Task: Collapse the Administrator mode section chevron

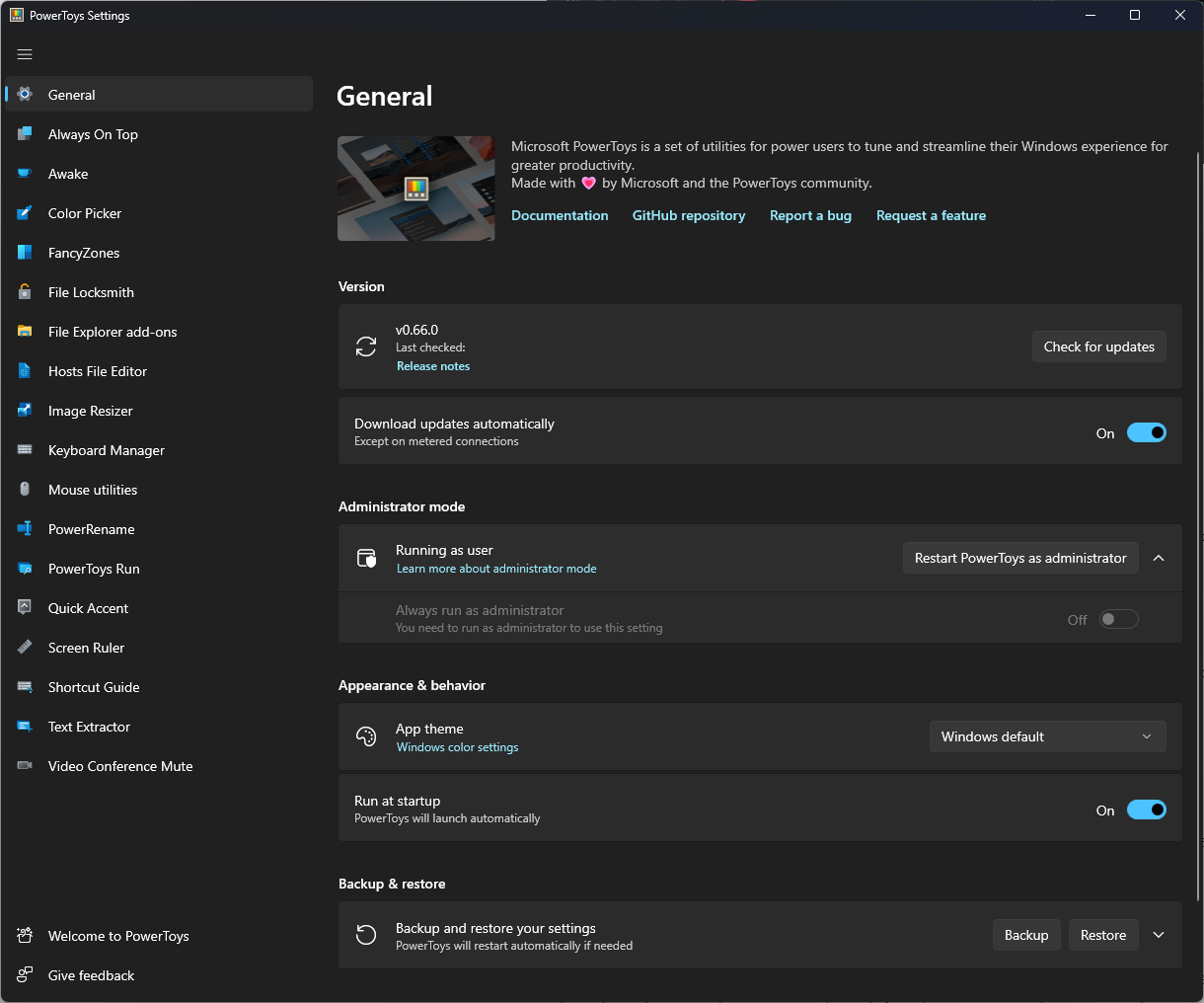Action: 1159,558
